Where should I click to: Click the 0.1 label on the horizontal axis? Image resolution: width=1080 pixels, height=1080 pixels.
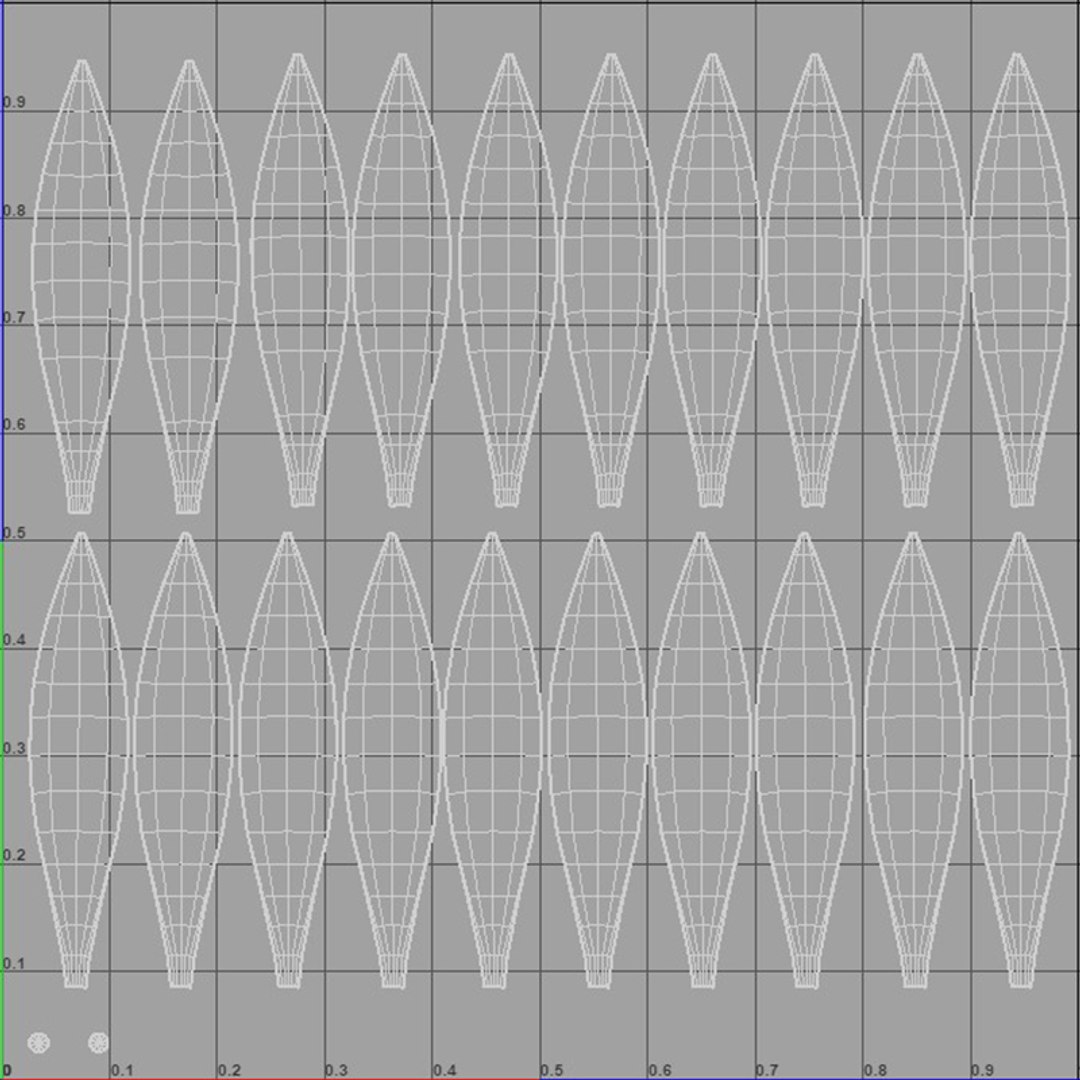[122, 1070]
